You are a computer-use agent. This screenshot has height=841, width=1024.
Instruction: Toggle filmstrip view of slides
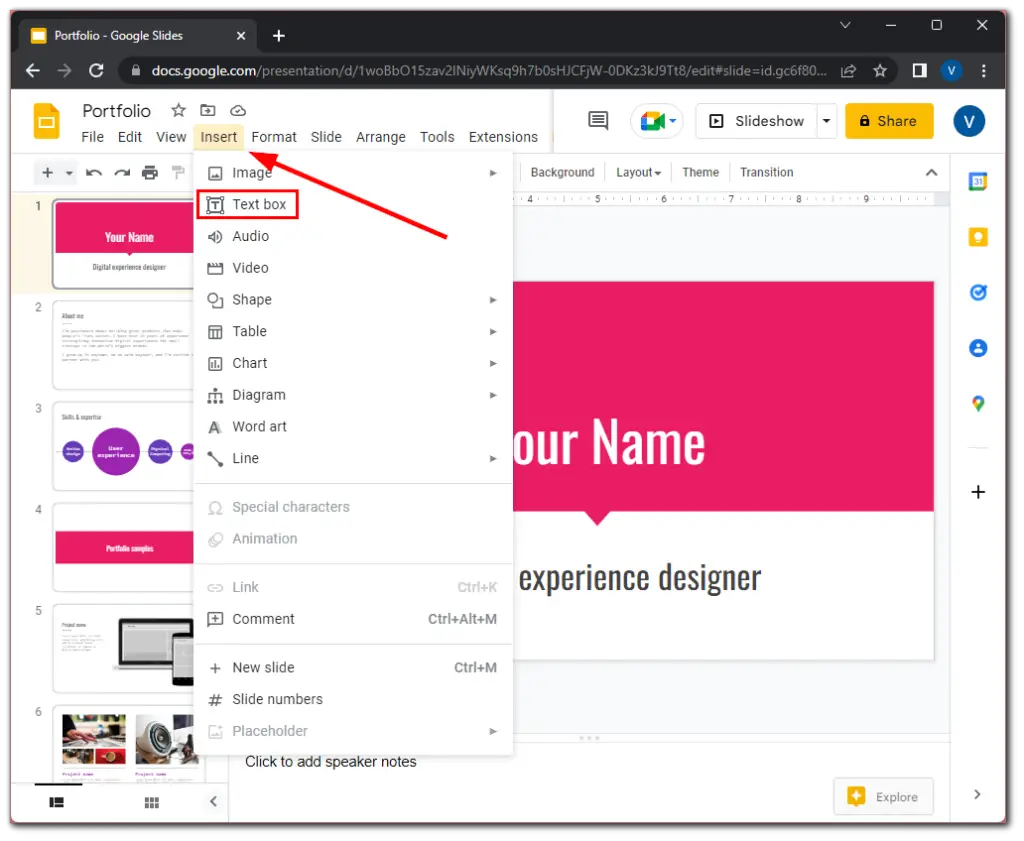tap(57, 802)
